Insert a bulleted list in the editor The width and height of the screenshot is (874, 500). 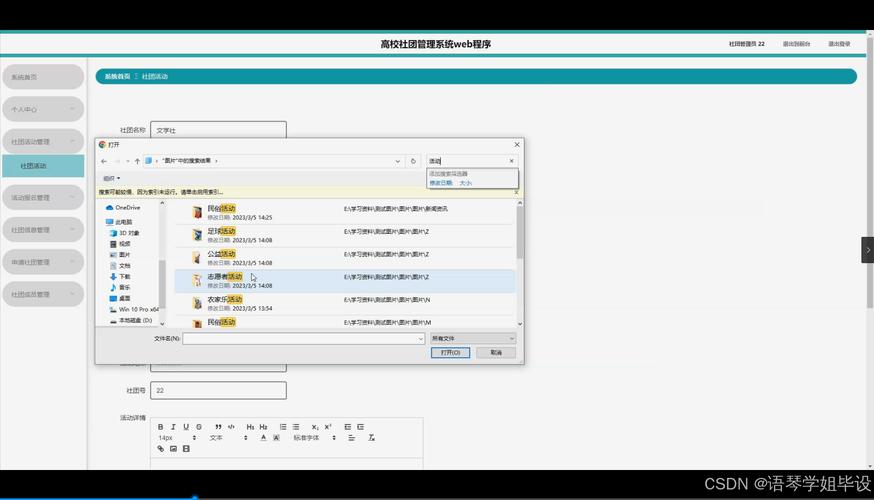click(x=296, y=427)
